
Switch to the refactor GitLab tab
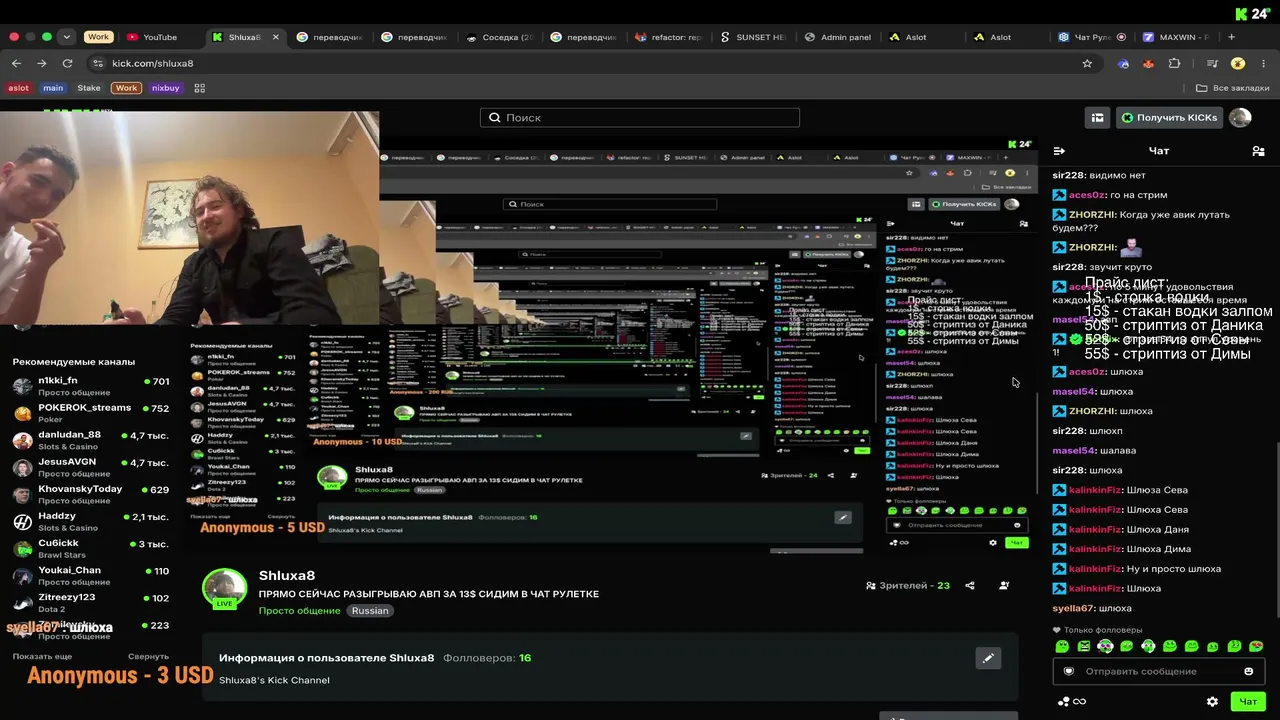coord(669,37)
